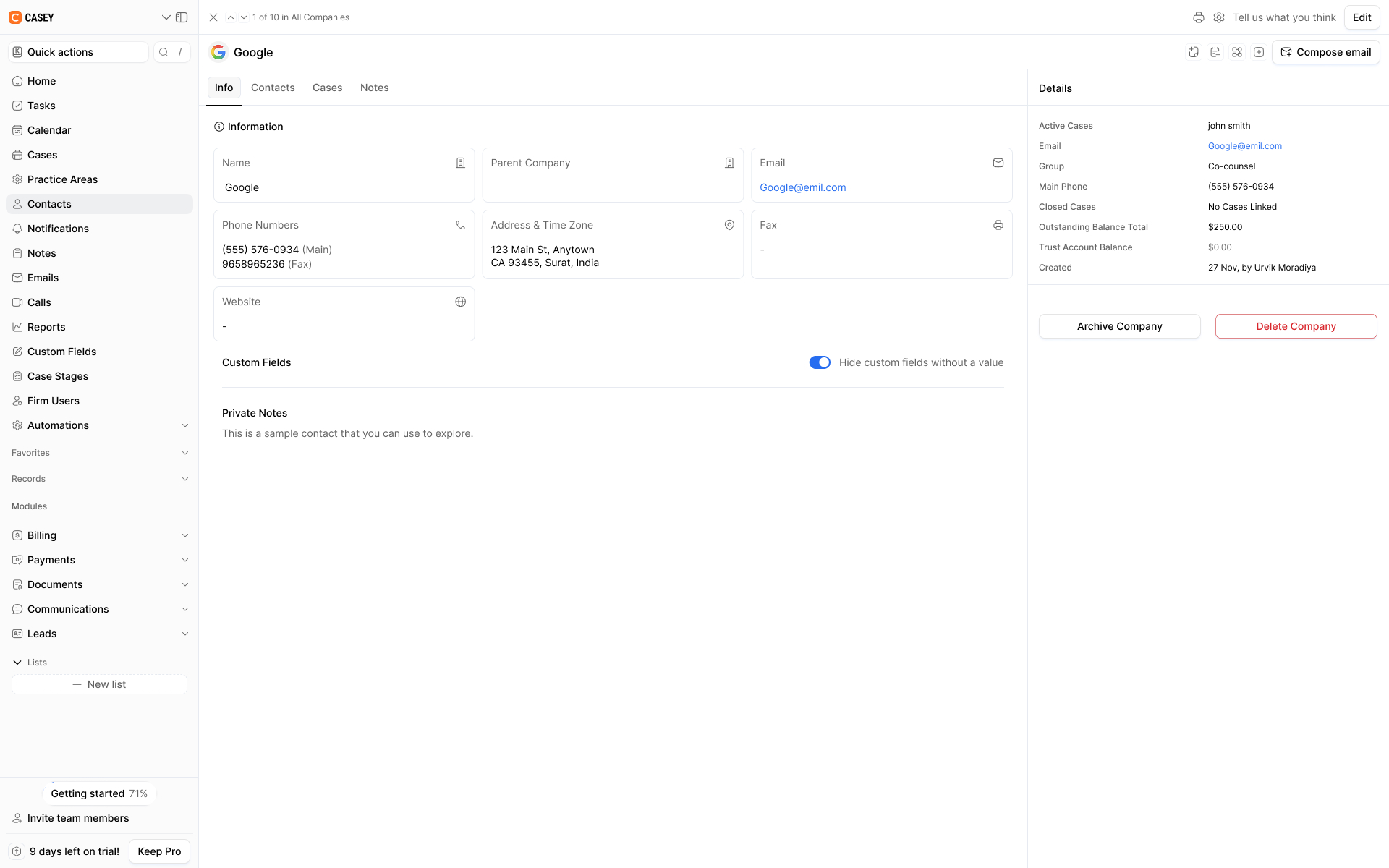The width and height of the screenshot is (1389, 868).
Task: Click the location pin in Address card
Action: point(729,225)
